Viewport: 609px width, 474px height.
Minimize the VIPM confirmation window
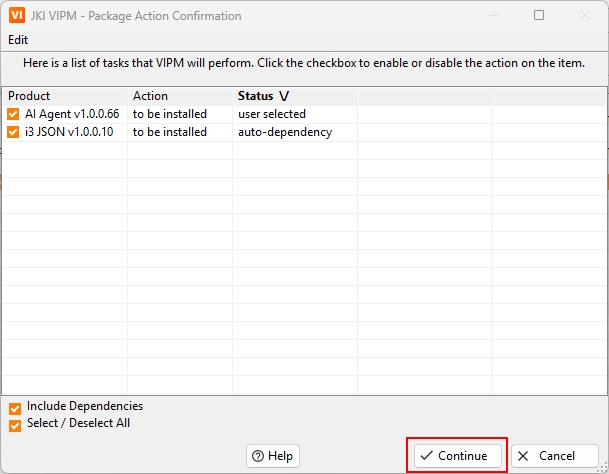click(493, 16)
